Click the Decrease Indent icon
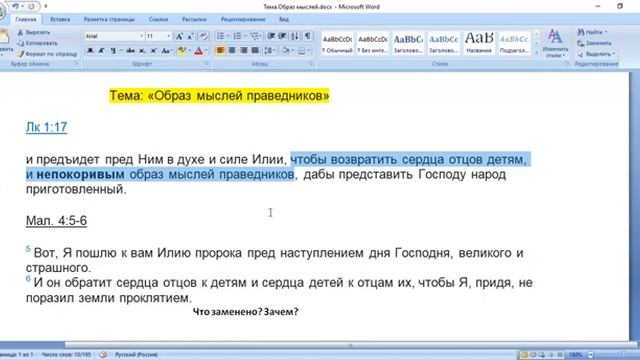The width and height of the screenshot is (640, 360). click(x=271, y=37)
